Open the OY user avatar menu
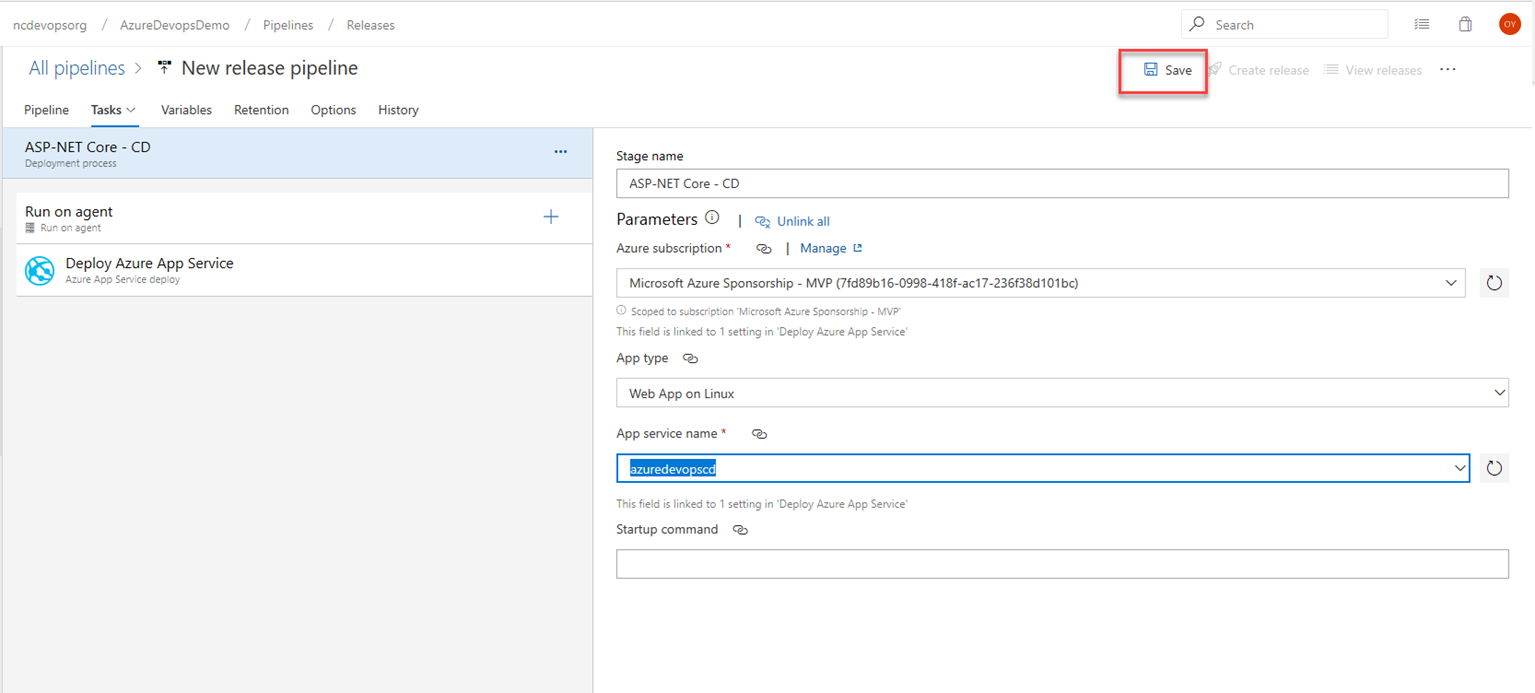Screen dimensions: 1535x693 pos(1509,25)
